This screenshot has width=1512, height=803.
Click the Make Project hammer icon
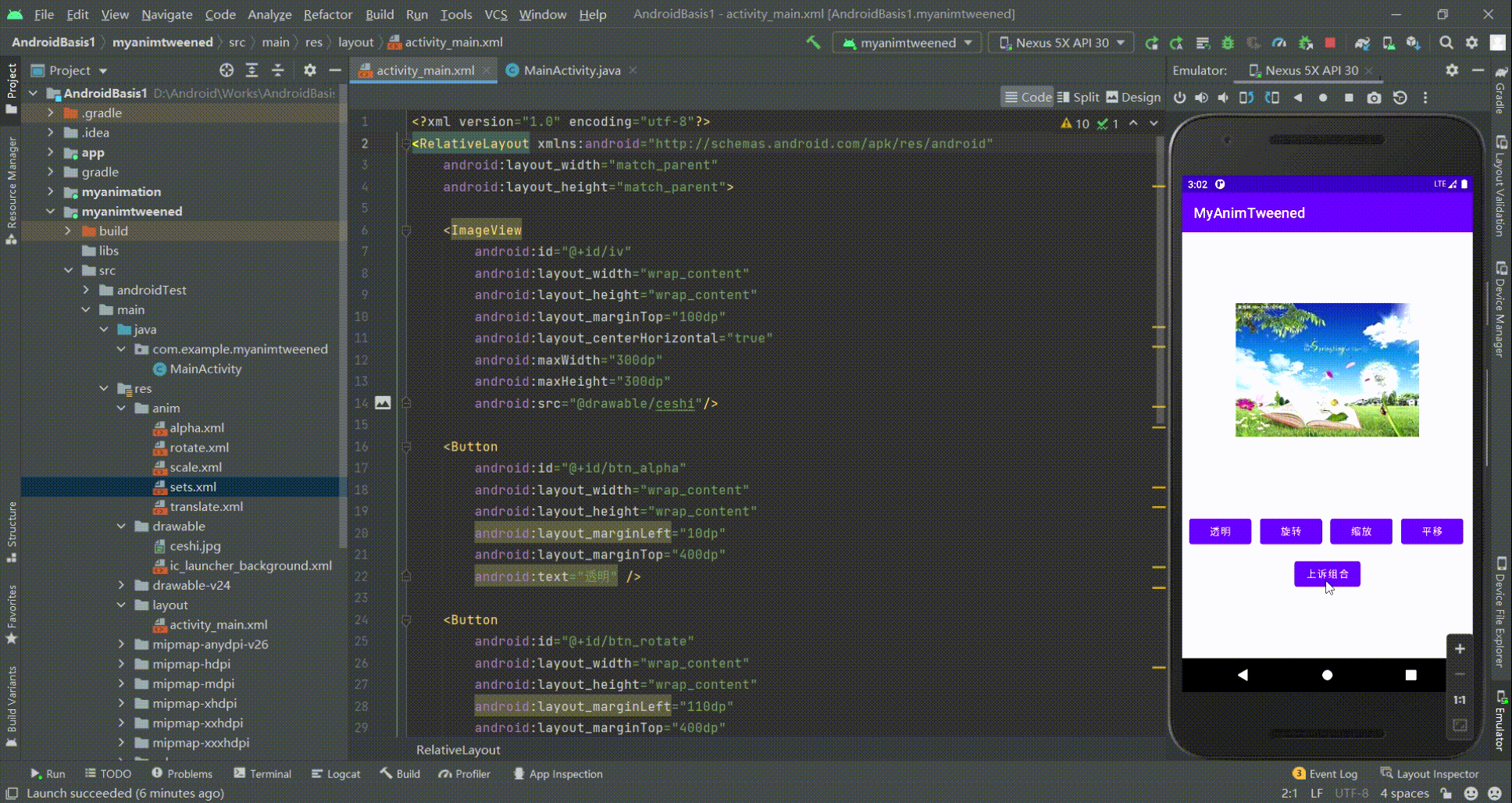(x=813, y=42)
